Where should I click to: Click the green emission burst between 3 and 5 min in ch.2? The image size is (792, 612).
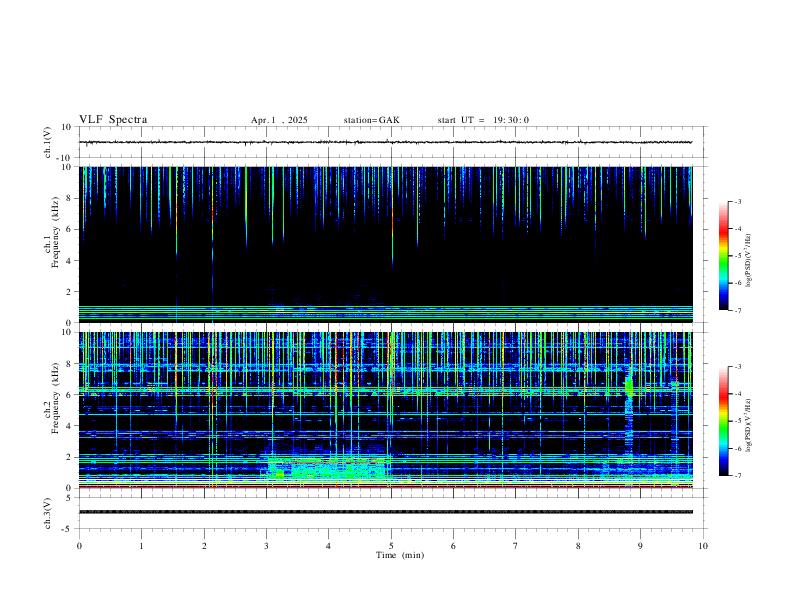click(328, 467)
